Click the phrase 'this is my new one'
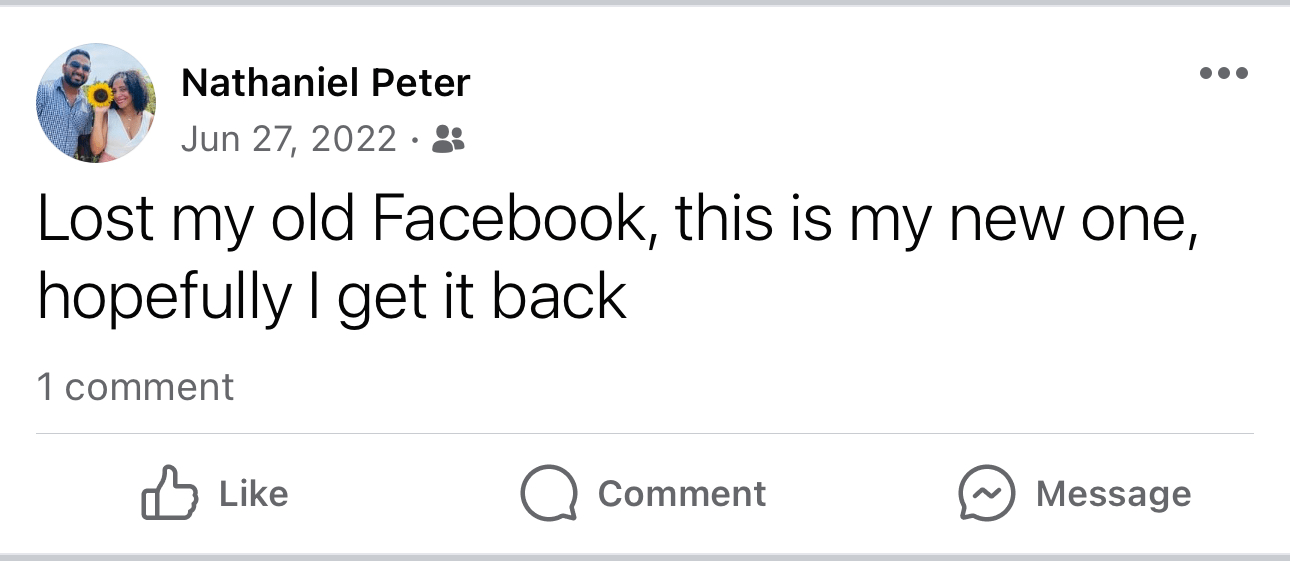The height and width of the screenshot is (561, 1290). 935,218
